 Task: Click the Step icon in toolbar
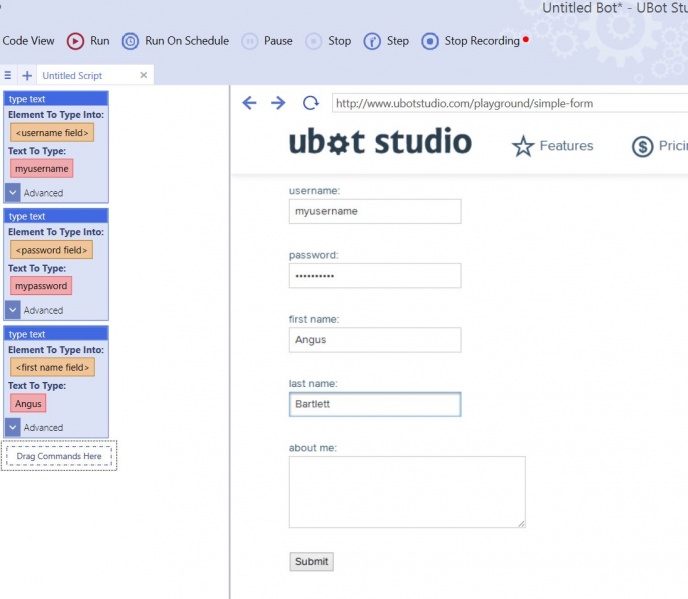tap(372, 41)
